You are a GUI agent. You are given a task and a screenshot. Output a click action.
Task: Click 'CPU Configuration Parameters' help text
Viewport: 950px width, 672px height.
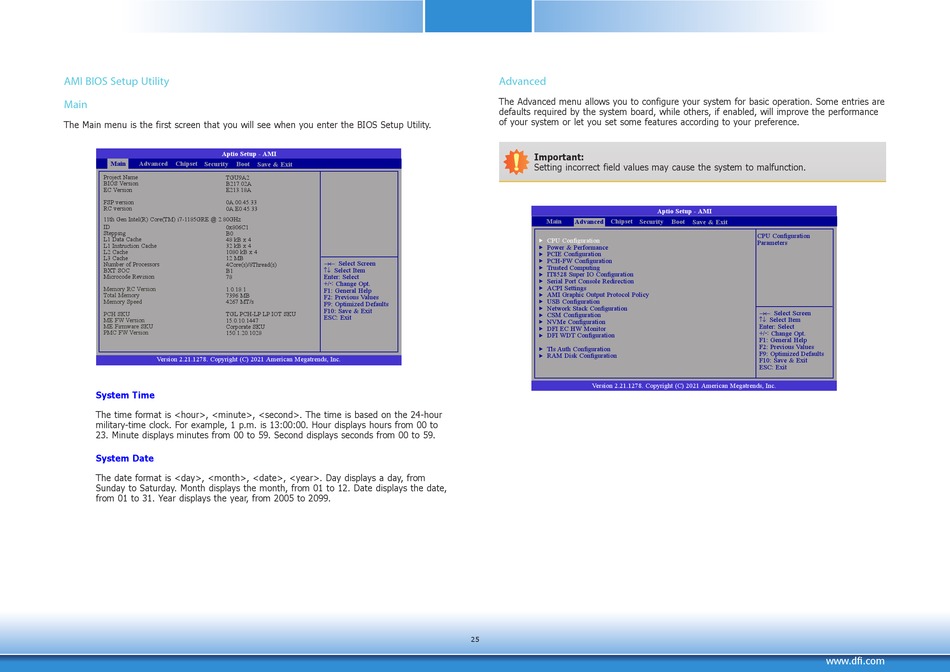pyautogui.click(x=783, y=239)
